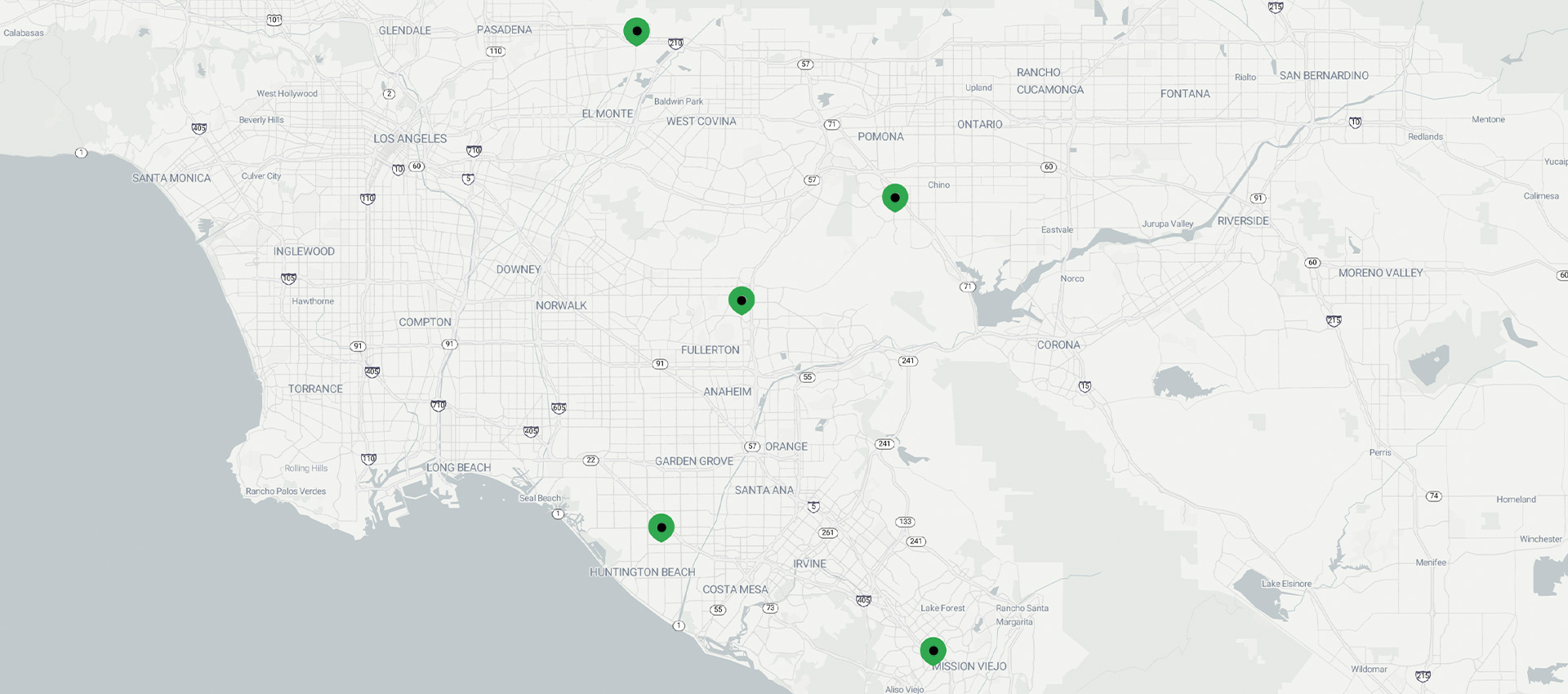
Task: Select the green pin at Mission Viejo
Action: (933, 651)
